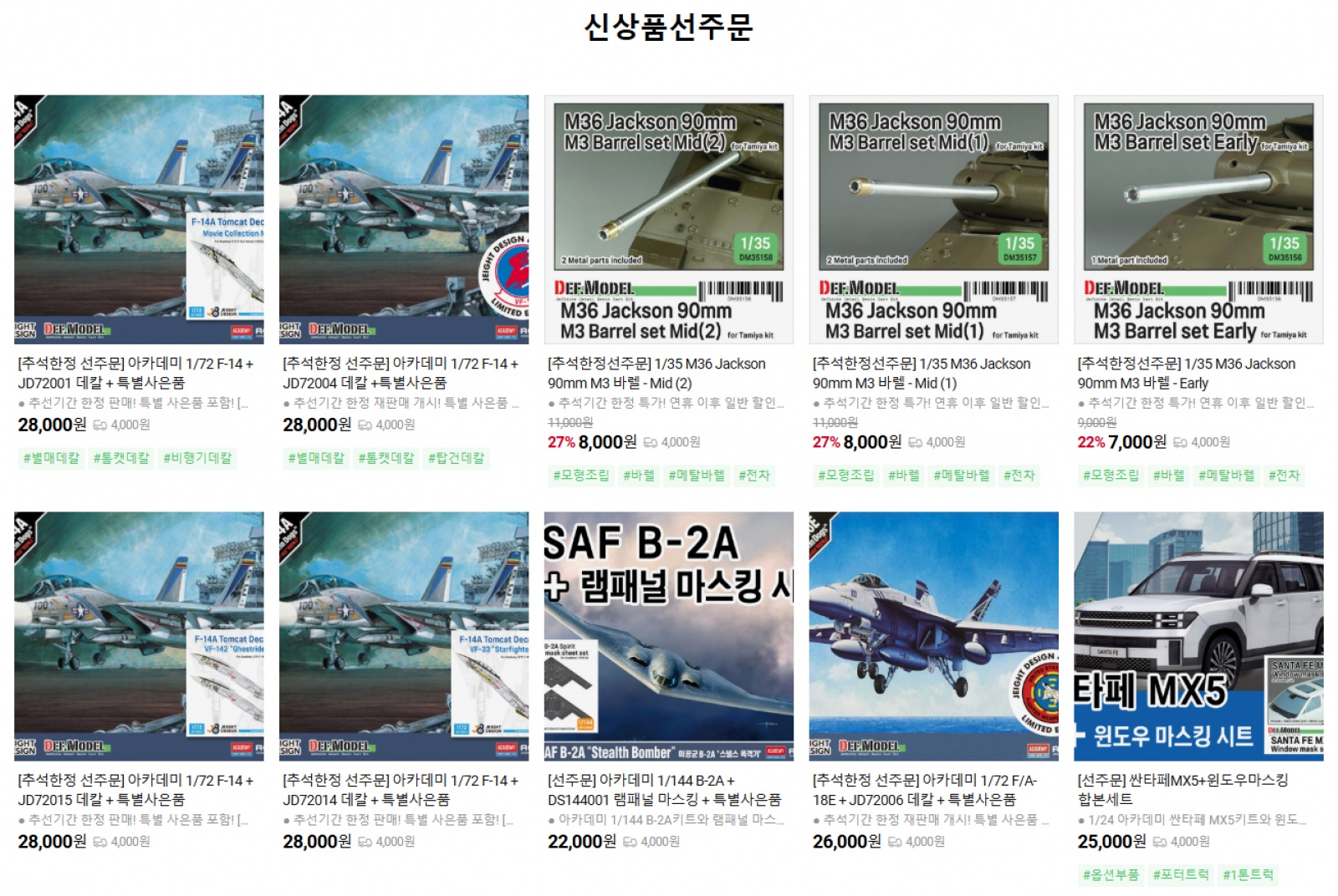Select the #비행기데칼 hashtag
Viewport: 1338px width, 896px height.
(197, 458)
